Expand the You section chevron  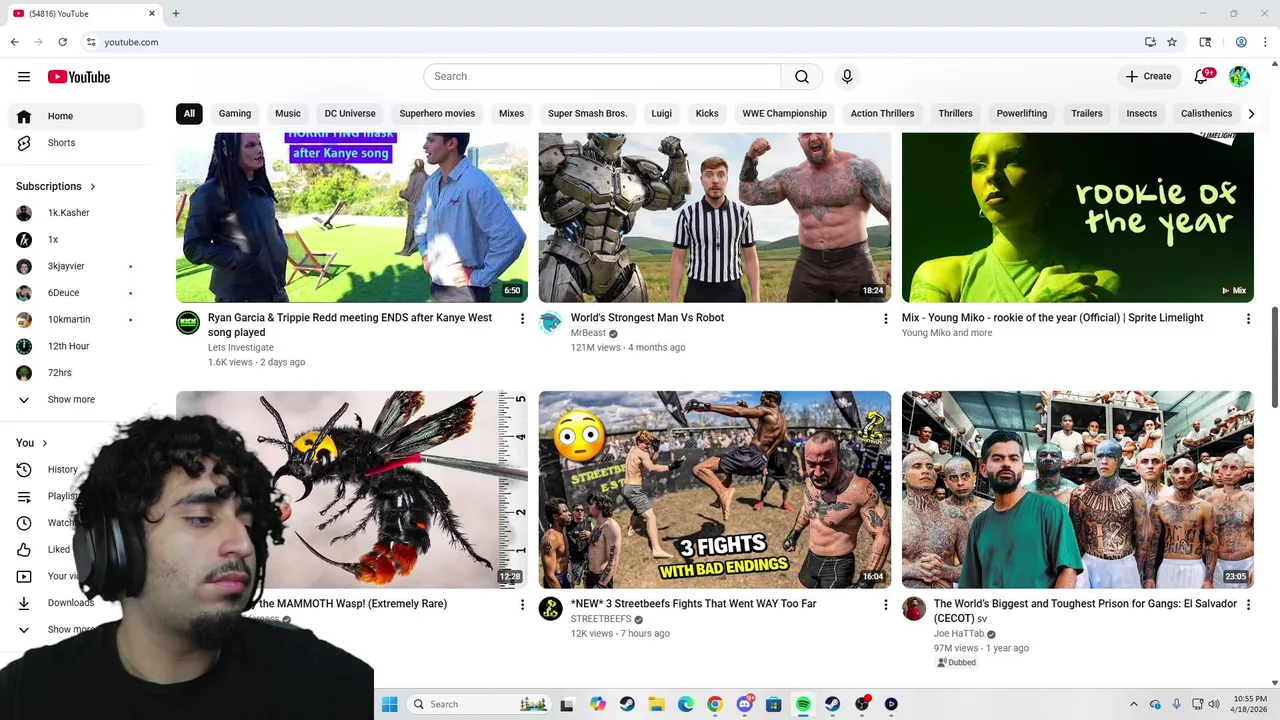point(45,443)
